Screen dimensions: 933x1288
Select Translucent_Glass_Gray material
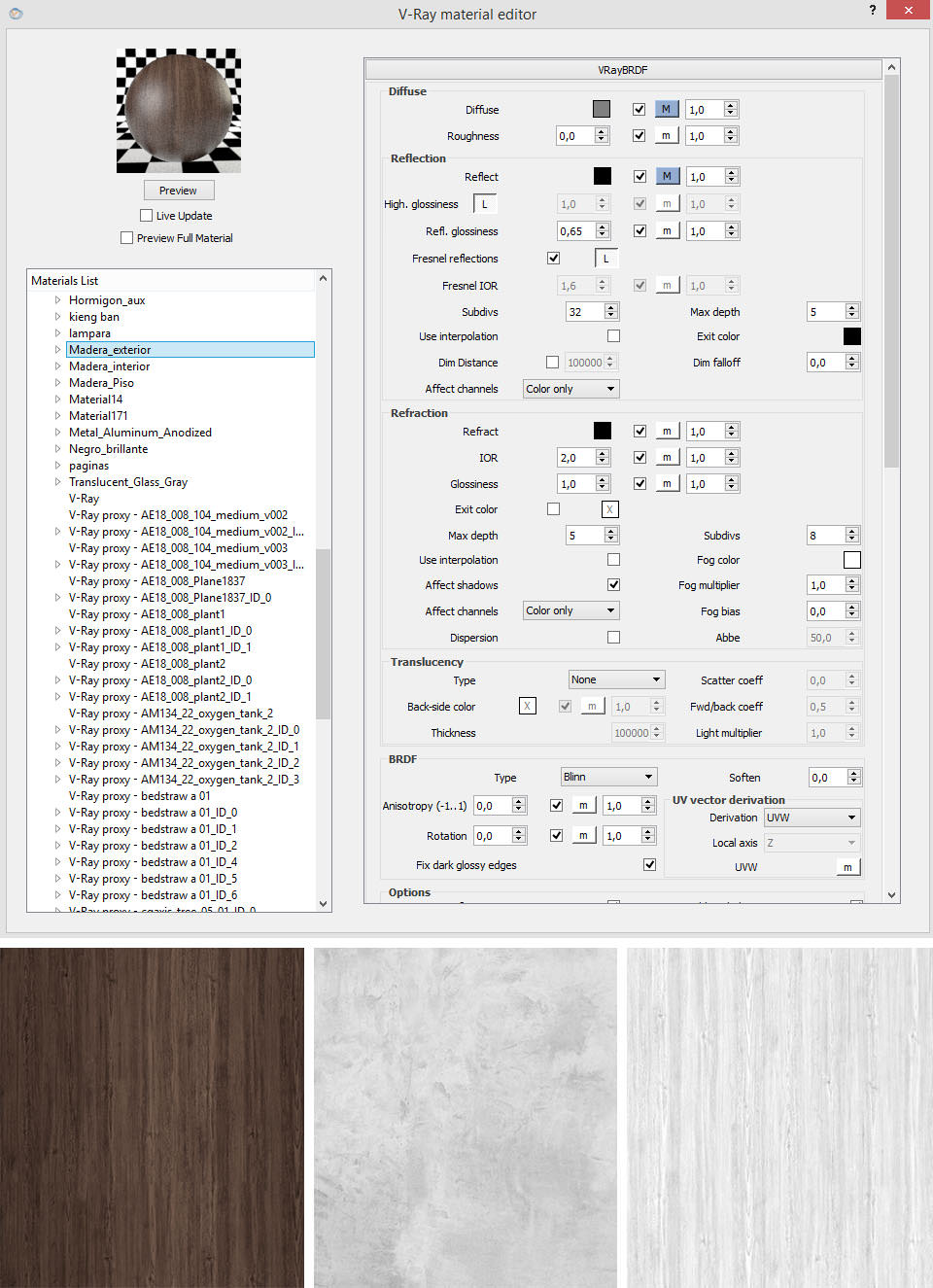(x=127, y=482)
